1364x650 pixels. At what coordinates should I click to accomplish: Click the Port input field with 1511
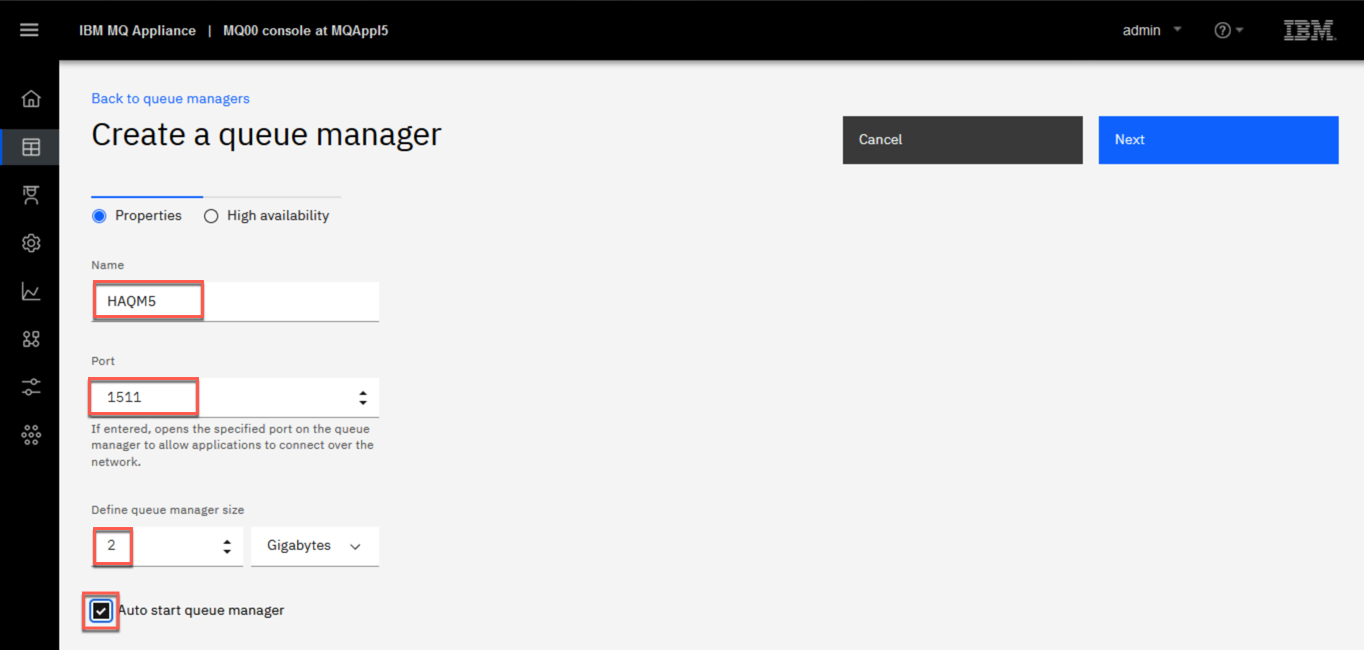pos(235,397)
